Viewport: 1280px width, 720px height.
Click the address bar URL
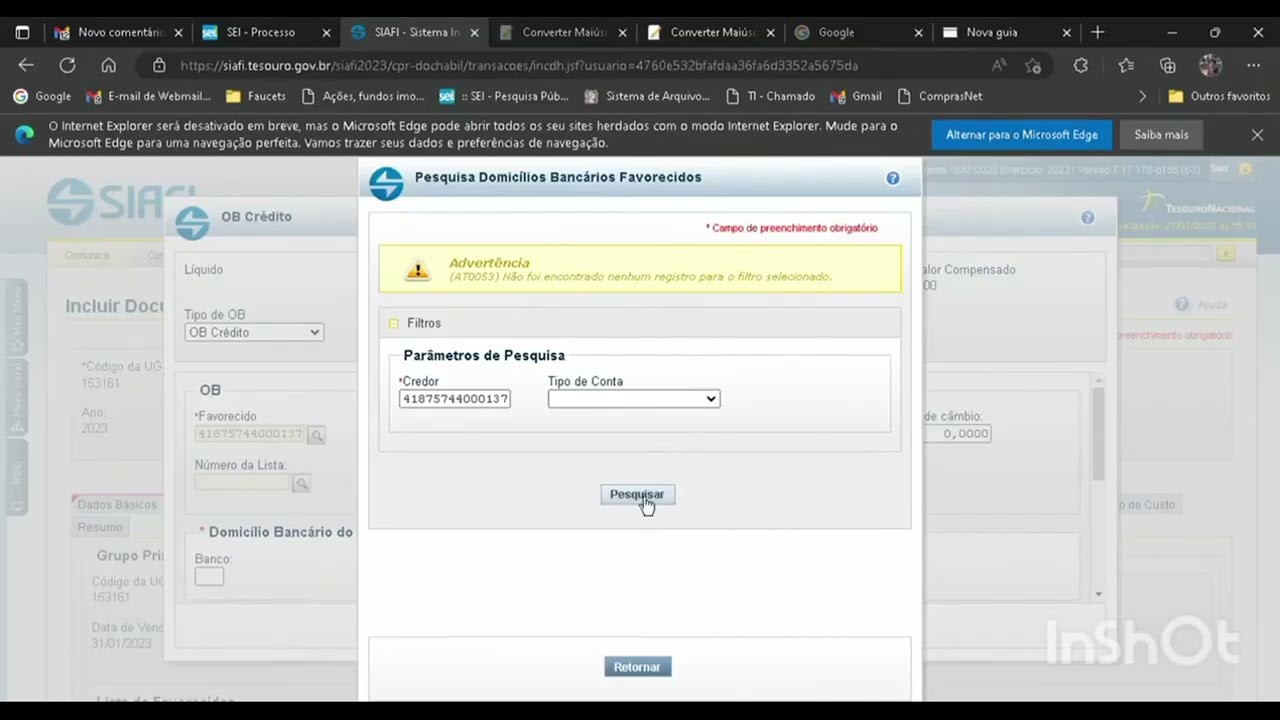tap(519, 65)
